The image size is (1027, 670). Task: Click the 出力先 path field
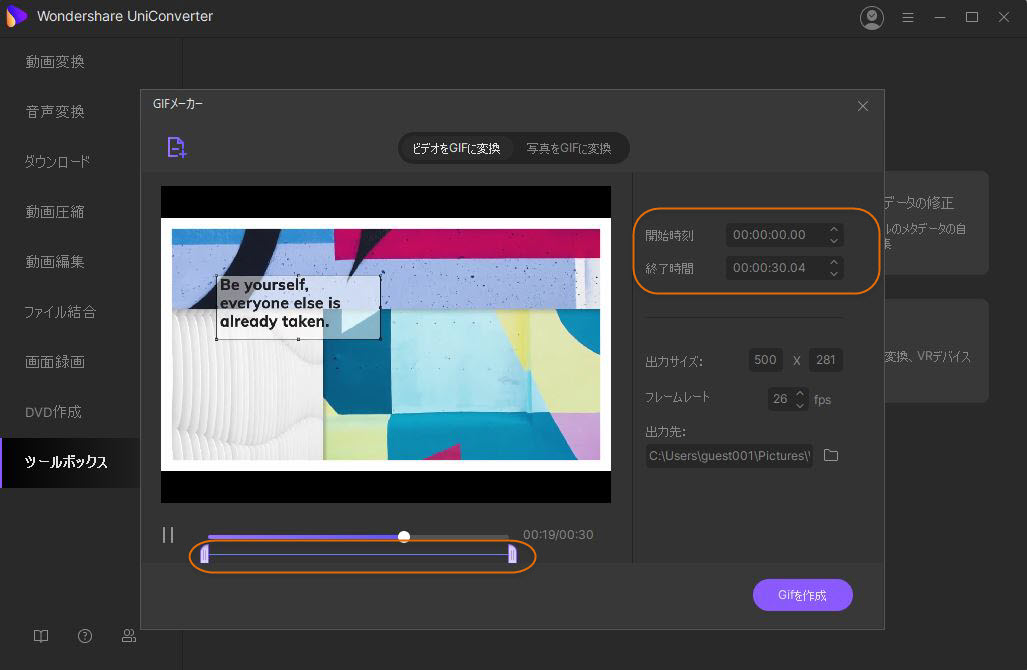coord(729,456)
